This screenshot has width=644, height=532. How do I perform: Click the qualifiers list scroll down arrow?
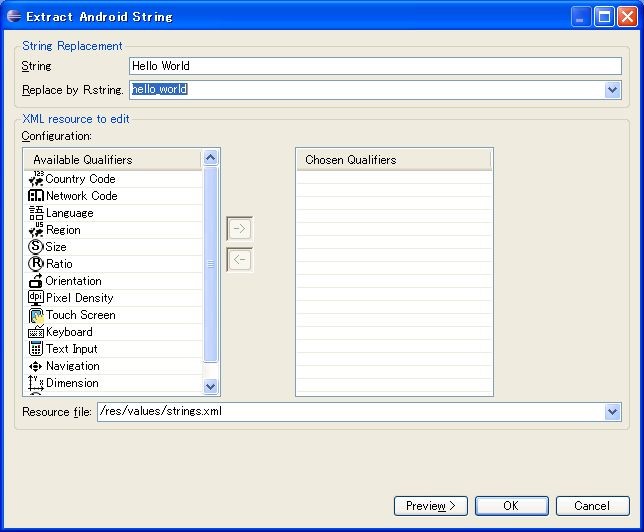210,386
